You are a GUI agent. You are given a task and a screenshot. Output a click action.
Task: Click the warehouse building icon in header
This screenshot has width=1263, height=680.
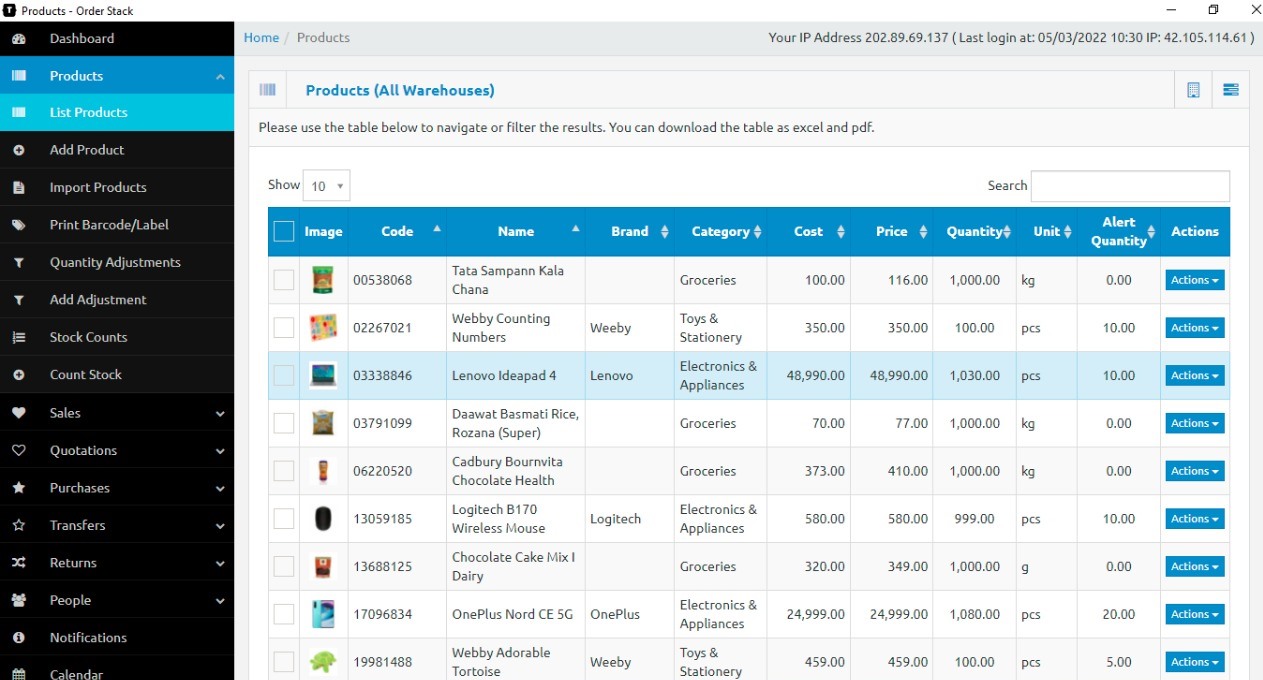1193,90
